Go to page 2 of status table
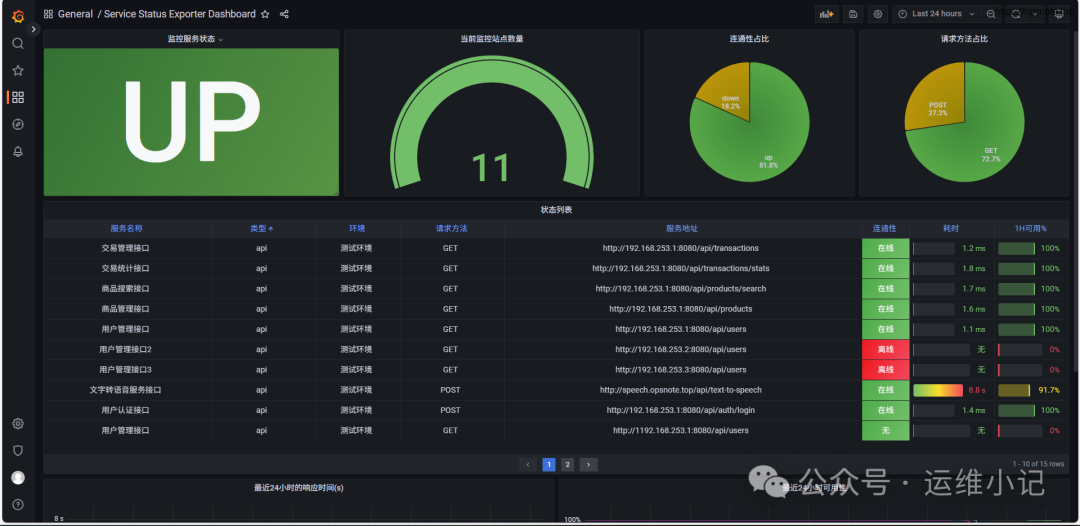 567,464
